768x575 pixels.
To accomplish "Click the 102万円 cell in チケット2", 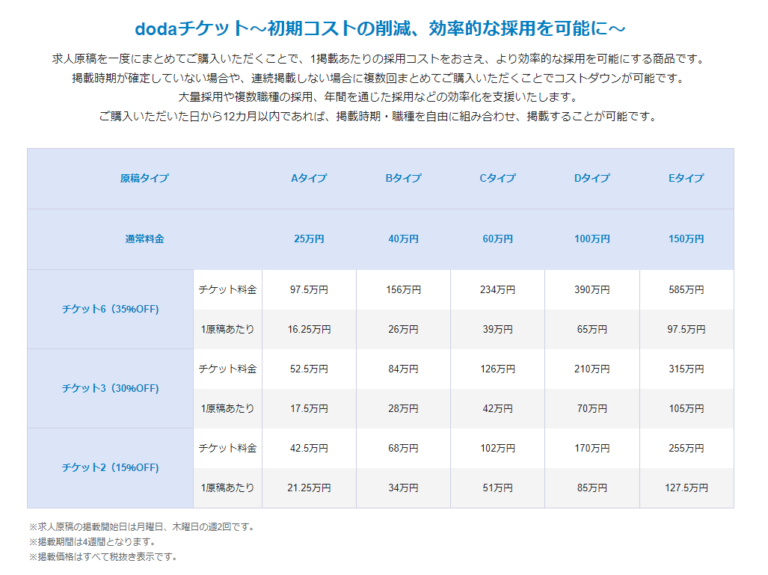I will point(497,448).
